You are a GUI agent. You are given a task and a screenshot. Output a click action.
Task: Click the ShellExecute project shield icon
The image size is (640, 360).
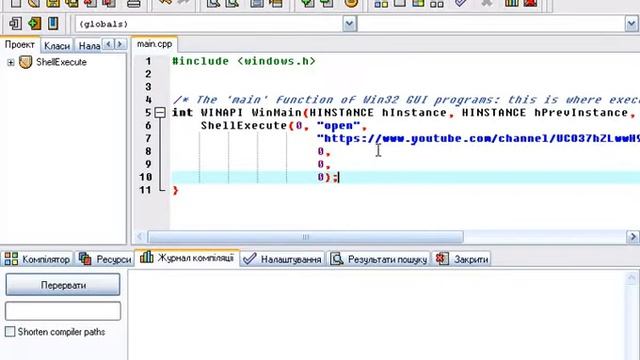[25, 62]
